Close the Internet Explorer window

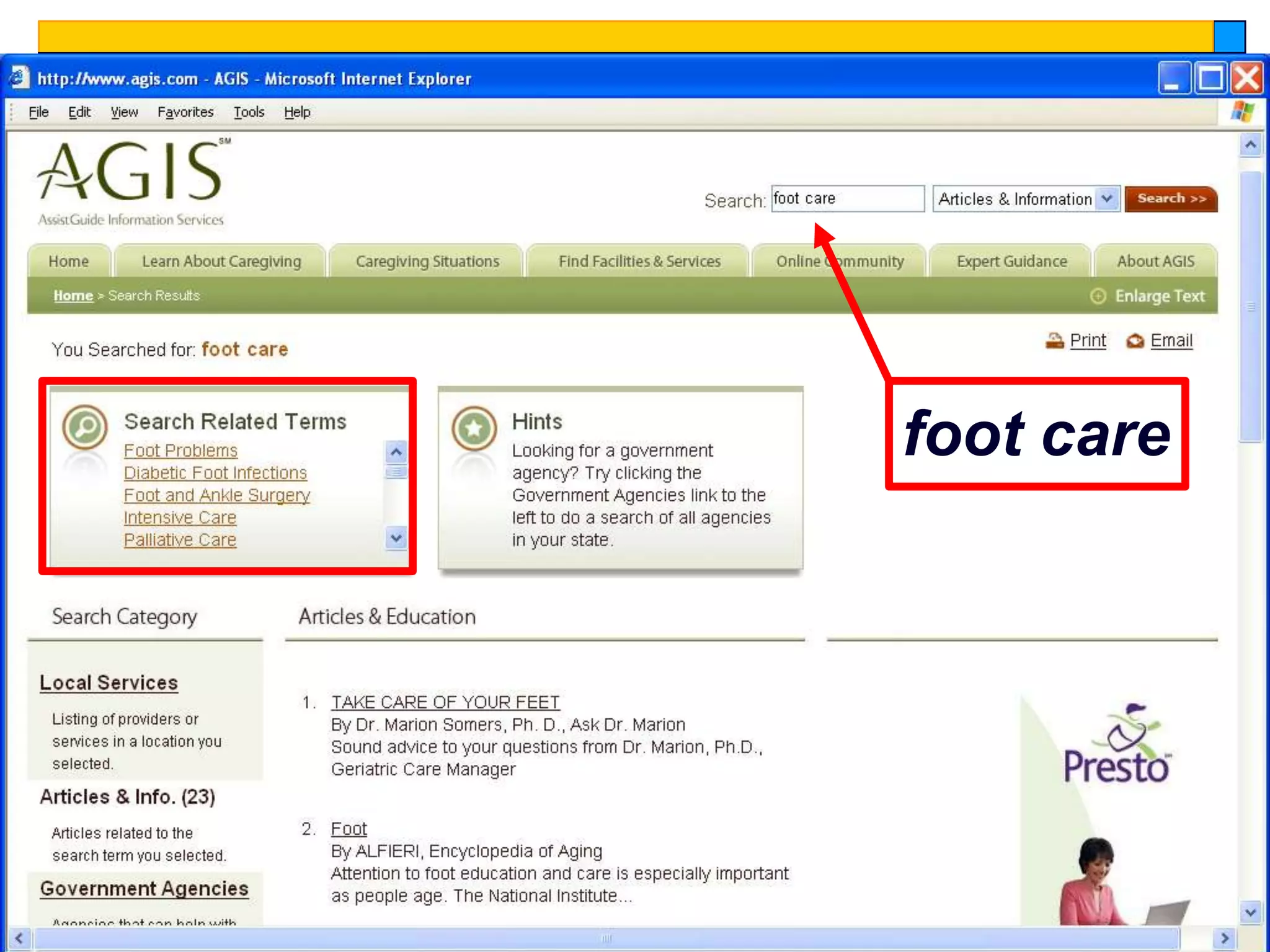click(1247, 78)
